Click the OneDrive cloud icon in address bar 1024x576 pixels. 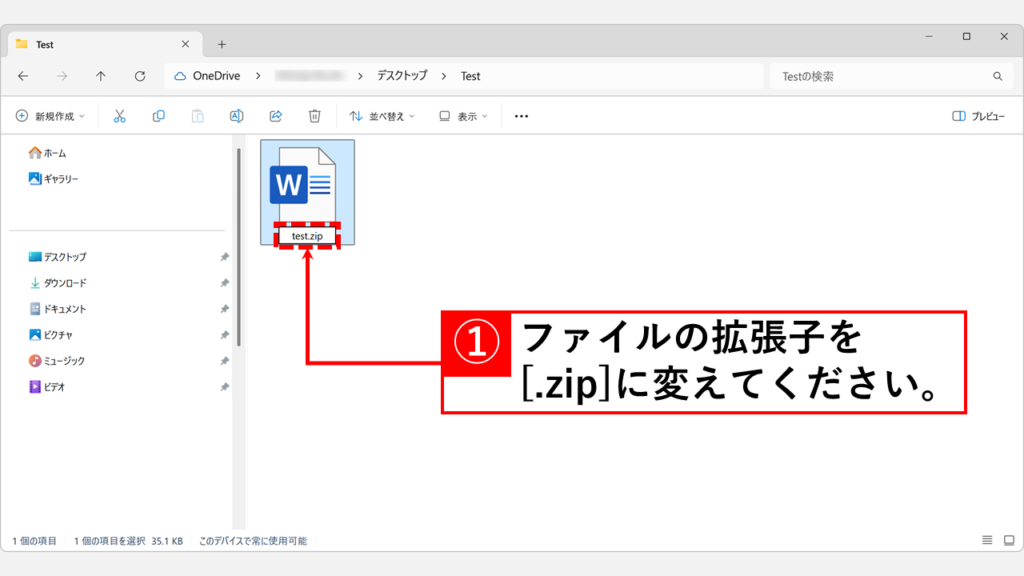(x=180, y=76)
